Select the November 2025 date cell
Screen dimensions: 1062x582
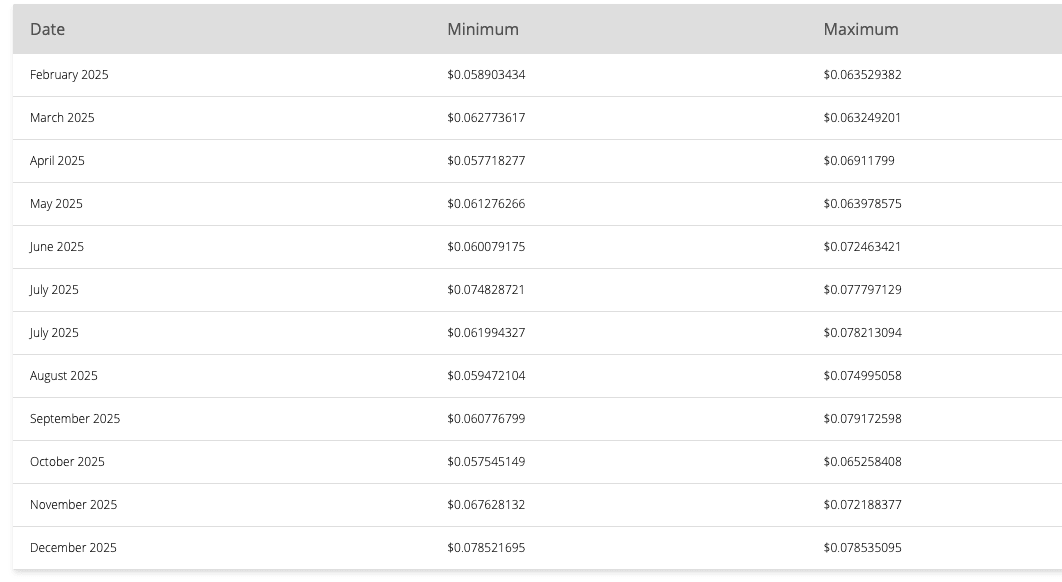tap(73, 505)
